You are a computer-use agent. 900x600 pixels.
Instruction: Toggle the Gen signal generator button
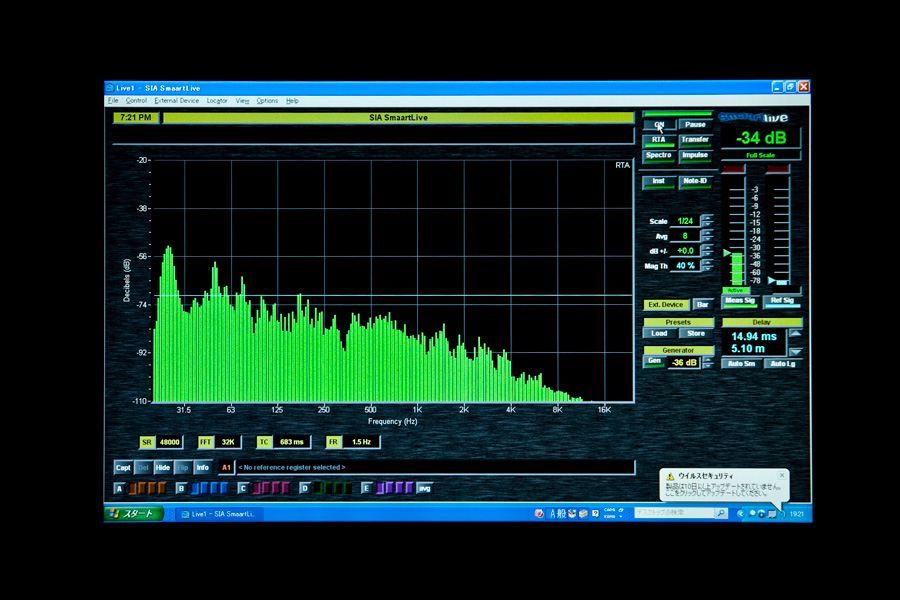[x=654, y=361]
